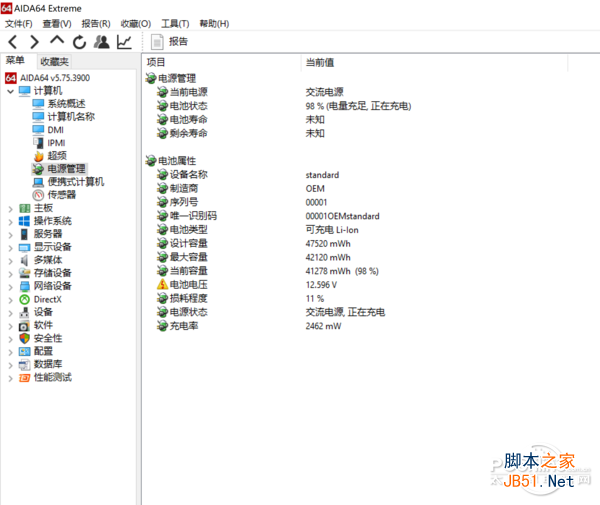Click the Forward navigation arrow
Screen dimensions: 600x505
34,42
